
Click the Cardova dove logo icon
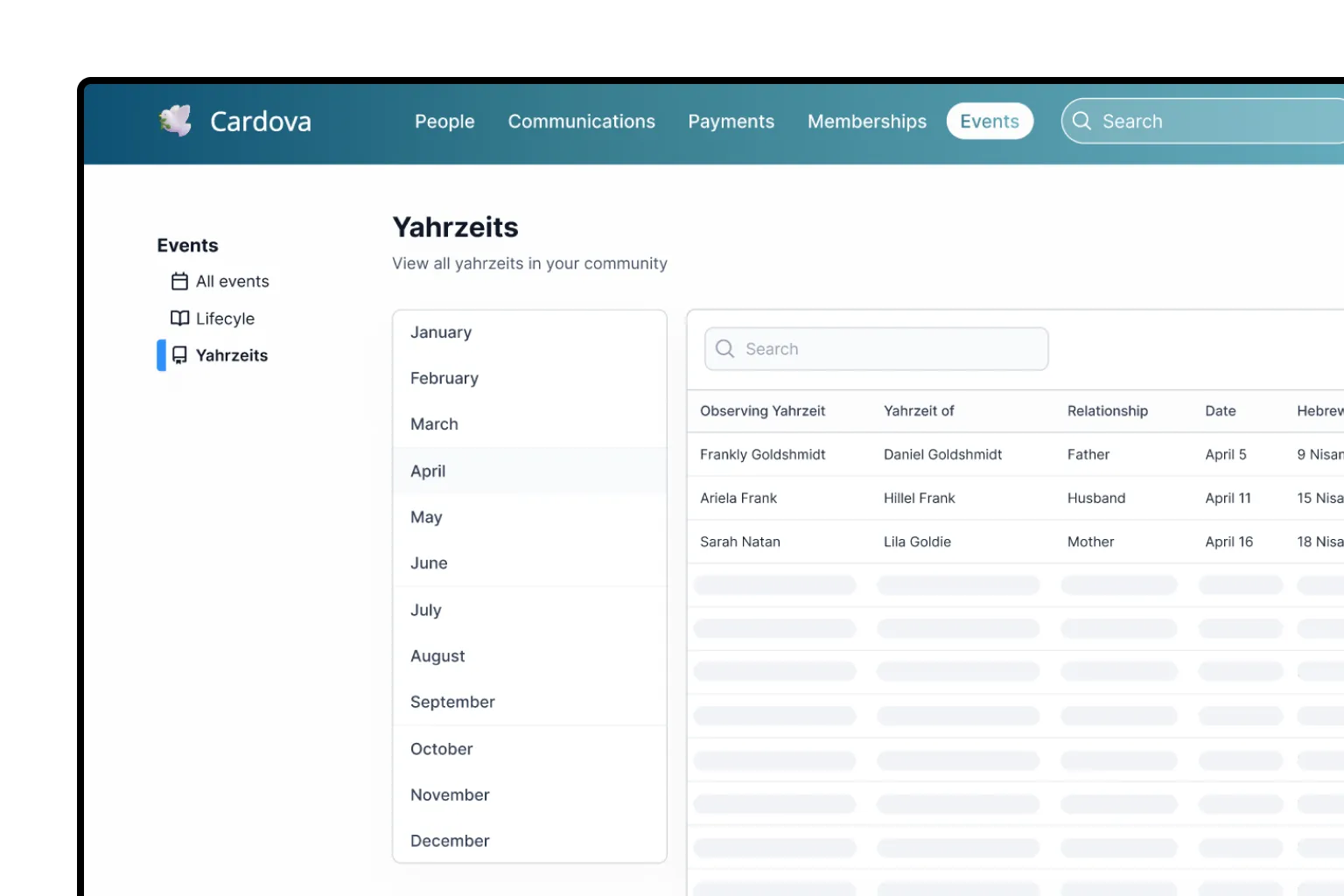[176, 121]
